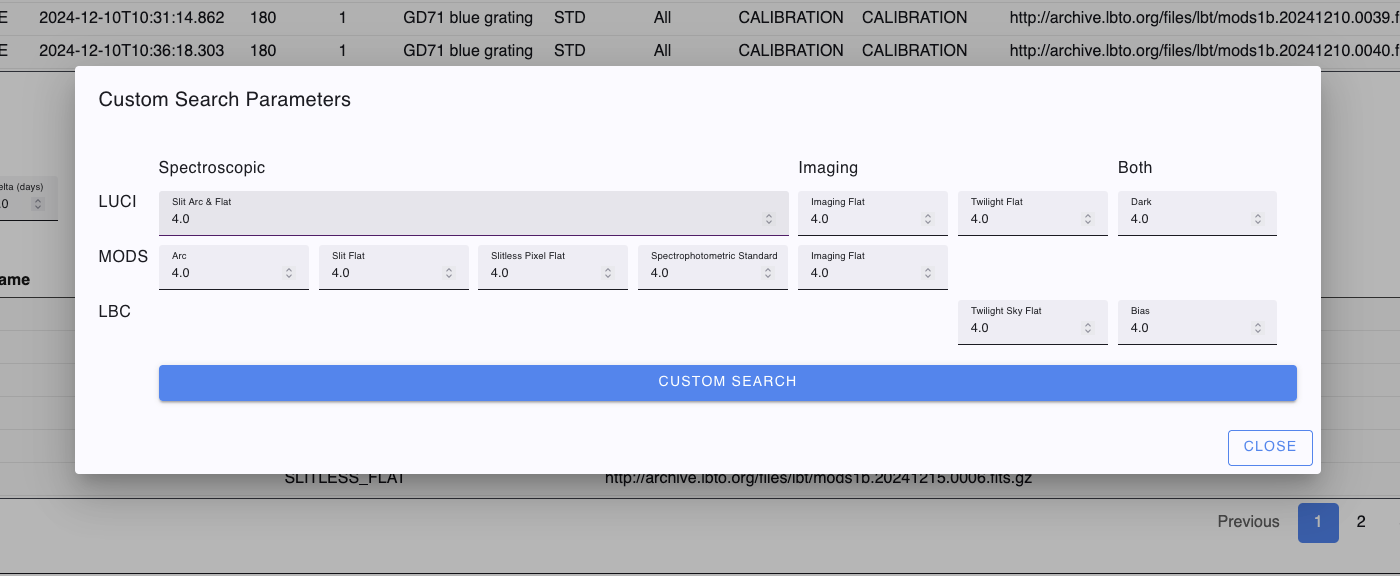Click the MODS Slit Flat stepper arrows
This screenshot has height=576, width=1400.
point(448,273)
